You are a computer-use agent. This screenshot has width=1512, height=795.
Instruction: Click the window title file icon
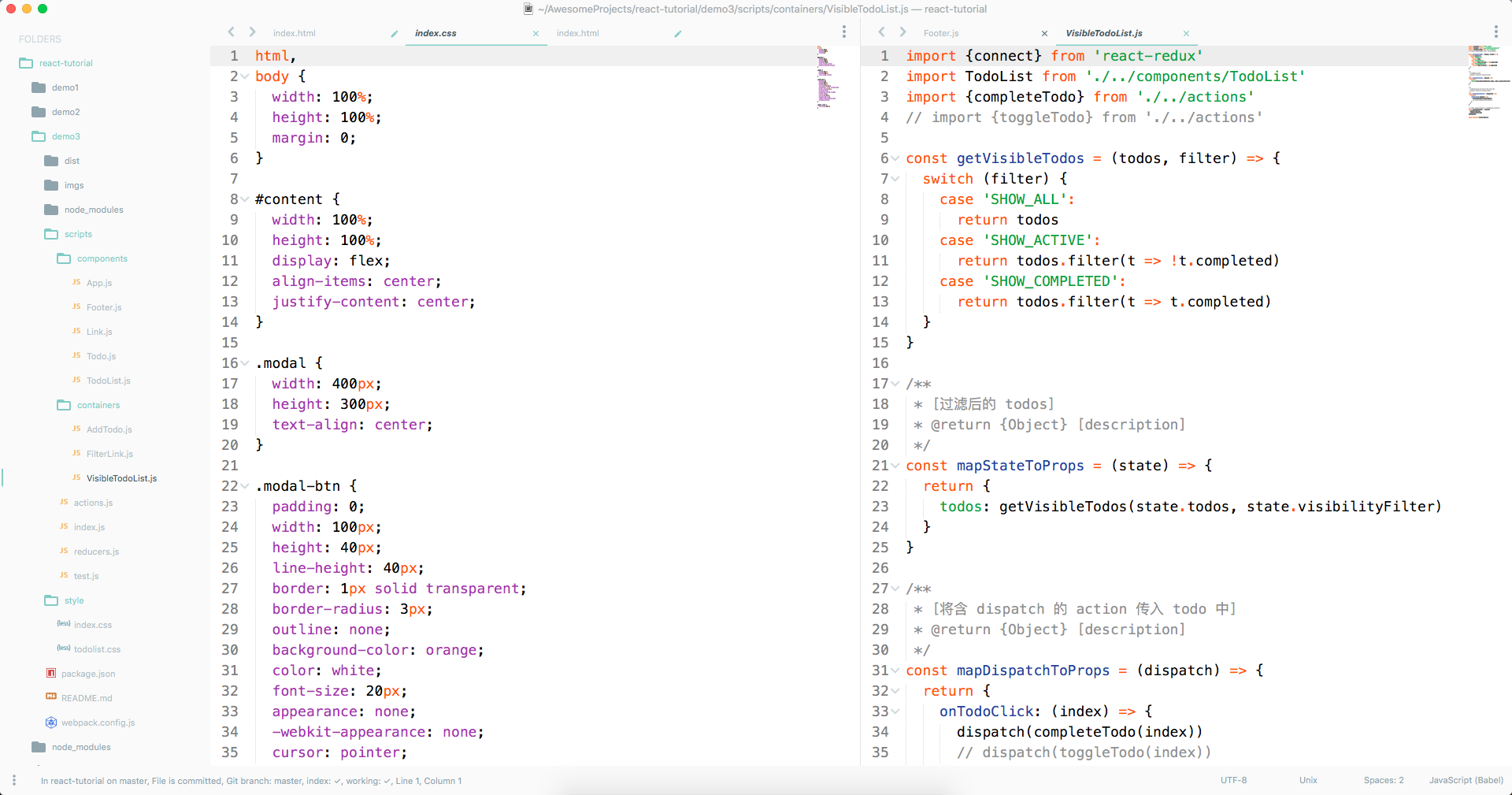pos(528,9)
